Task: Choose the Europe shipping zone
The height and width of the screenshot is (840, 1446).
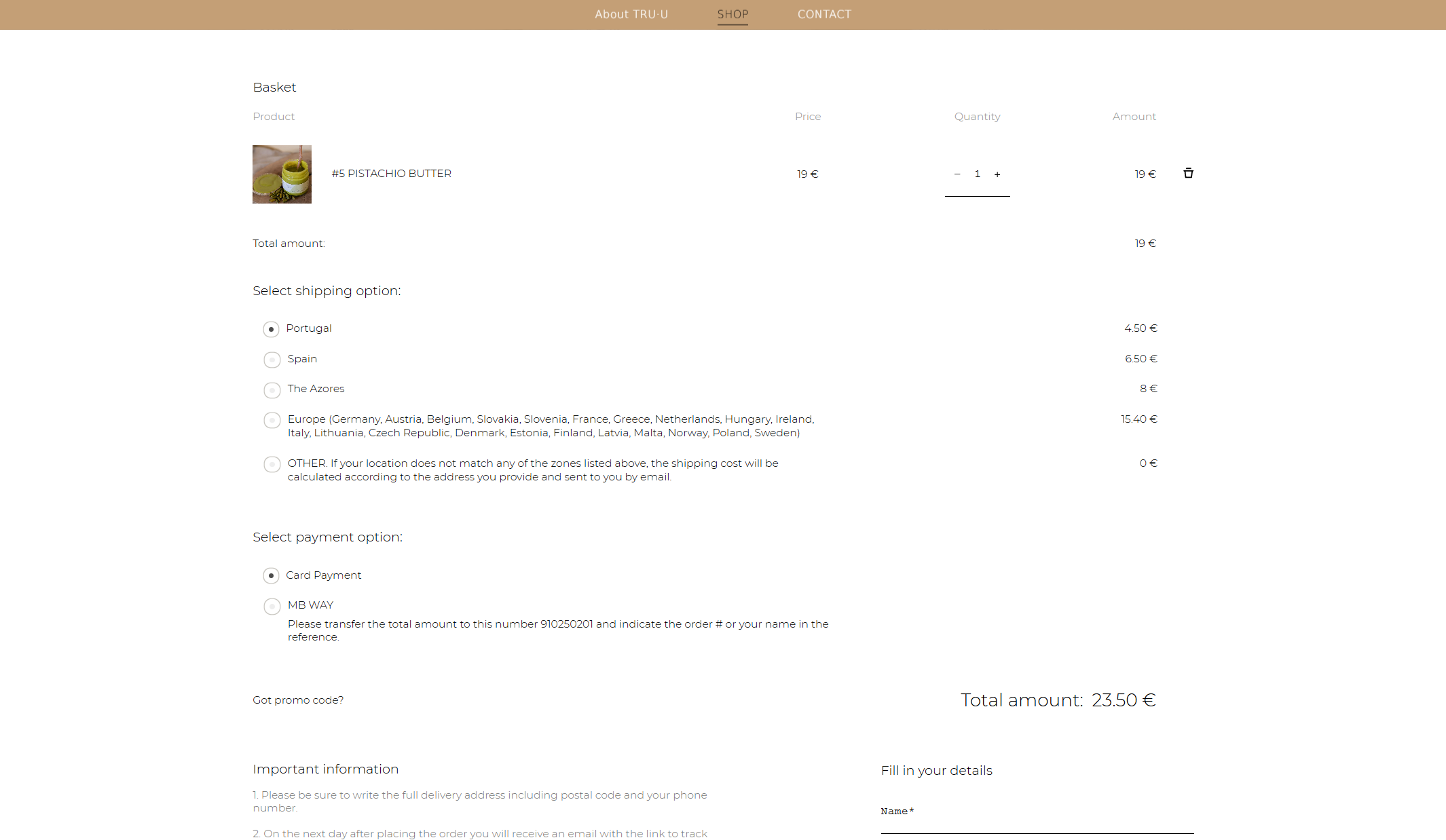Action: click(272, 420)
